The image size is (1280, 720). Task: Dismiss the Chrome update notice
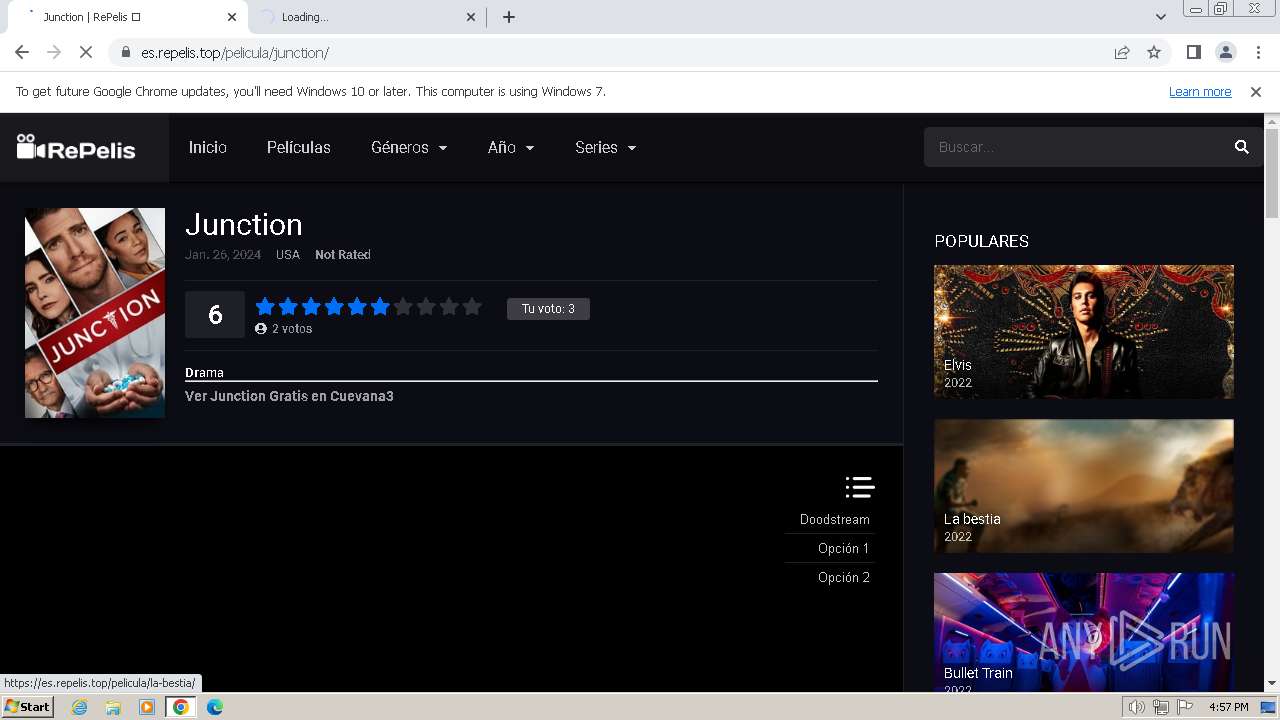[1256, 91]
